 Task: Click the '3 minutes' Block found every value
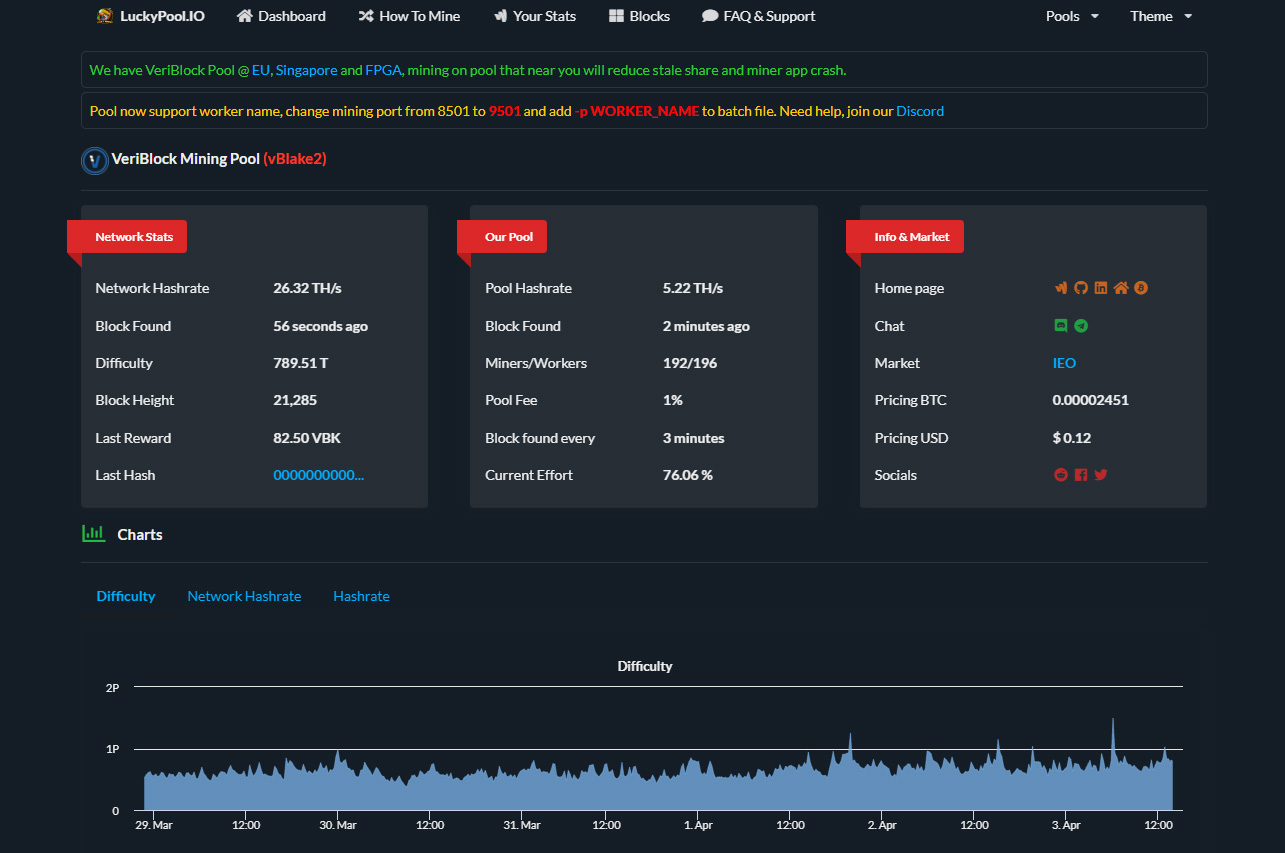(x=694, y=438)
